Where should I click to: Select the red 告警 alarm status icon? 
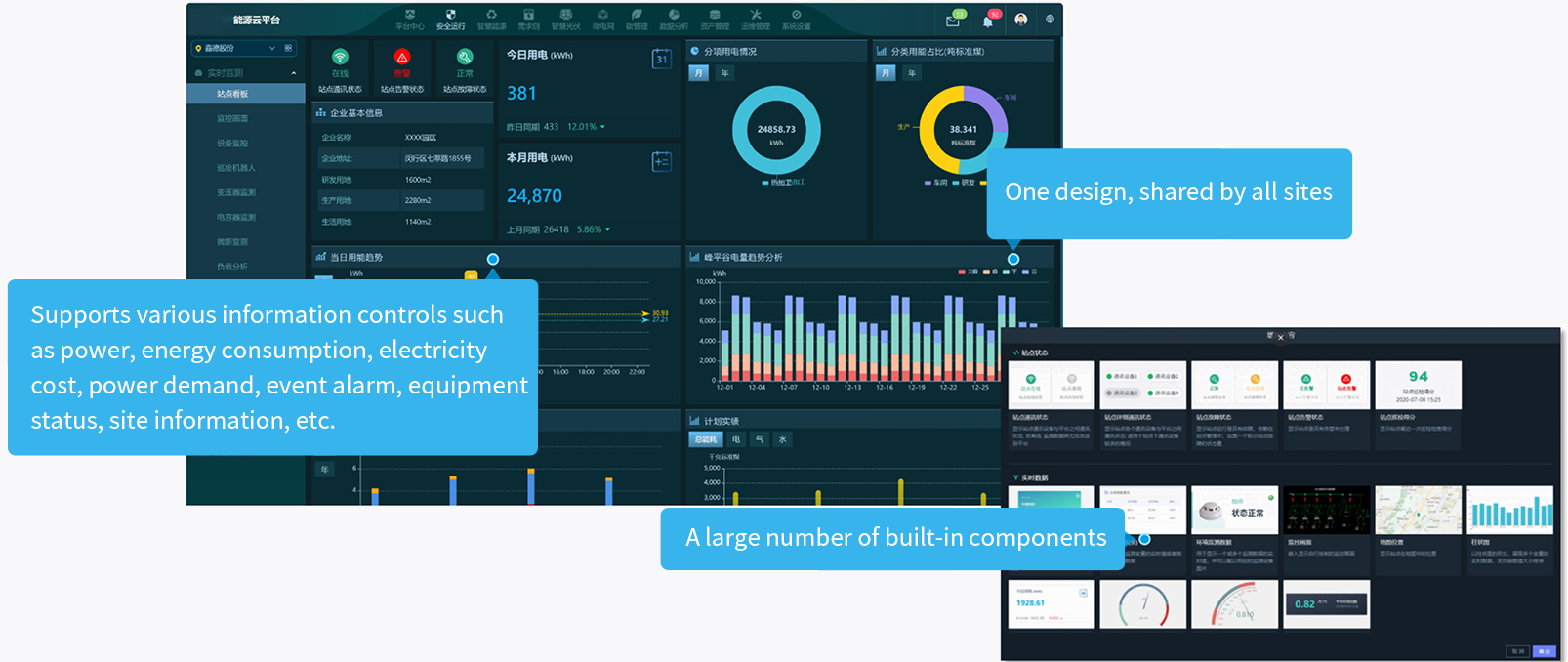[x=402, y=58]
